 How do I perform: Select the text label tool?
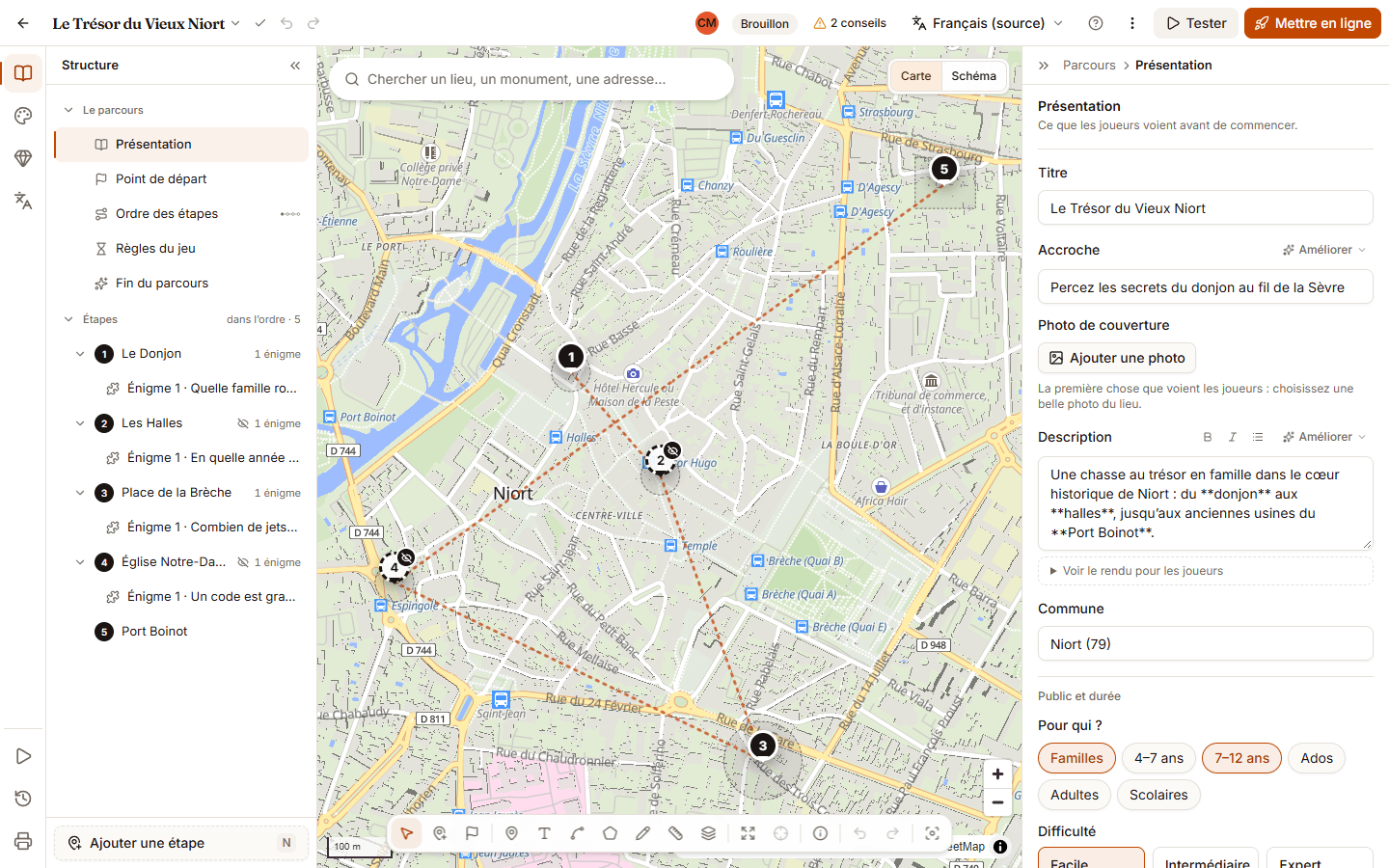(545, 833)
